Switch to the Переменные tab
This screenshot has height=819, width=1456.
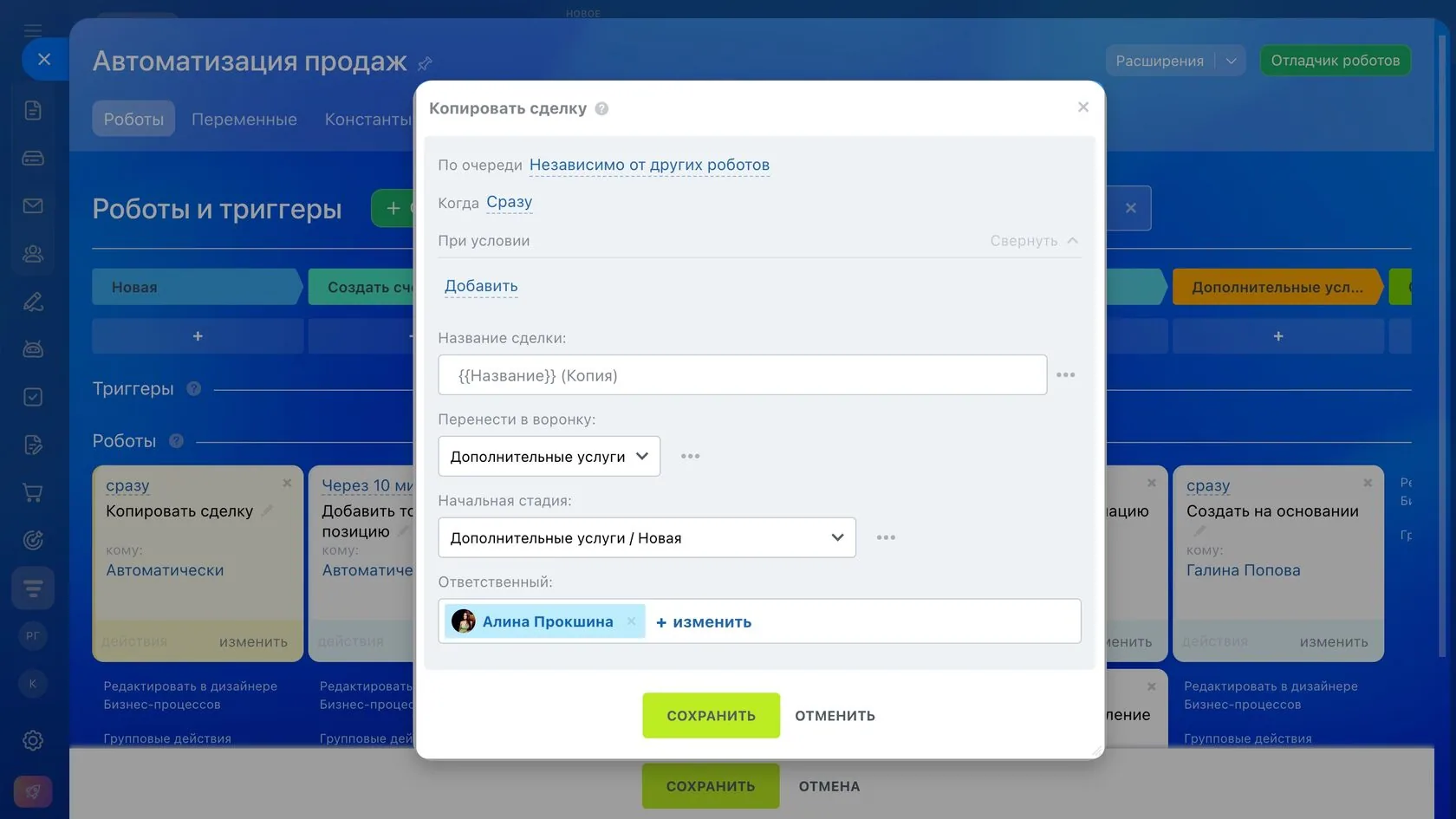pos(244,119)
